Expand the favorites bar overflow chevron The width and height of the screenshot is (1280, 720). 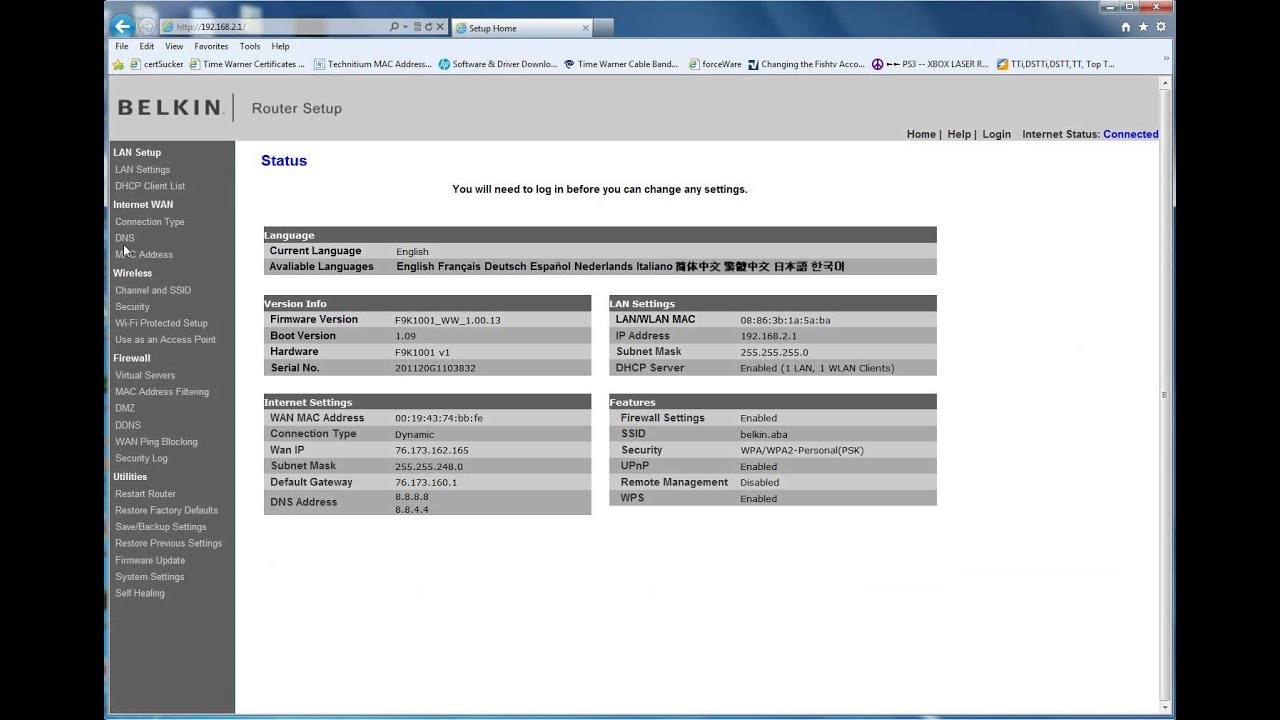1165,60
